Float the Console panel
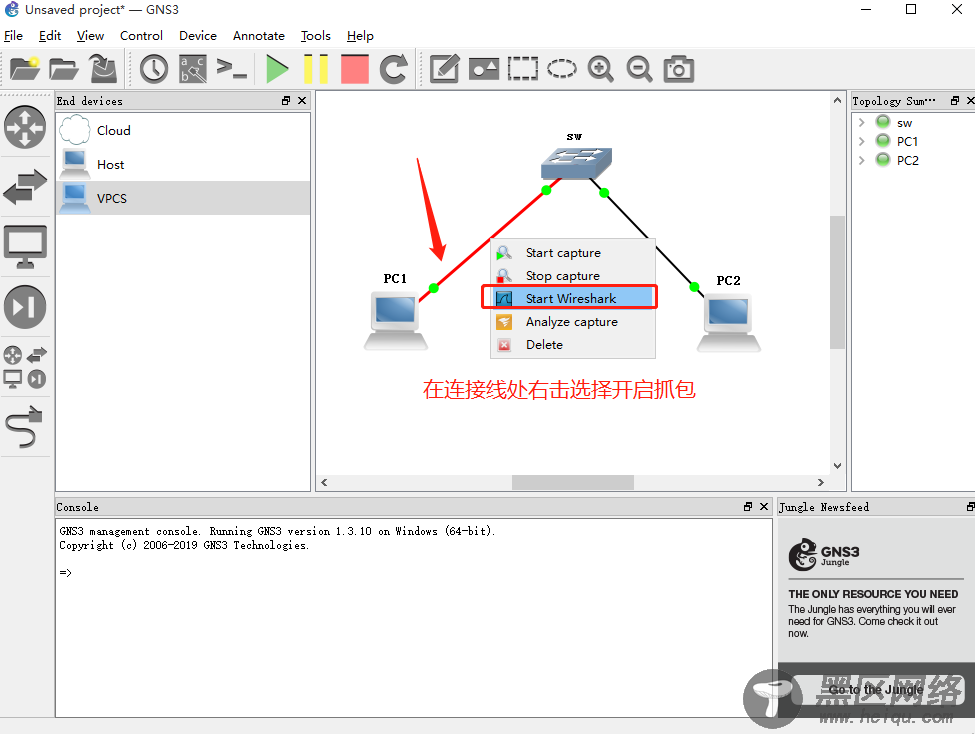 pyautogui.click(x=748, y=507)
